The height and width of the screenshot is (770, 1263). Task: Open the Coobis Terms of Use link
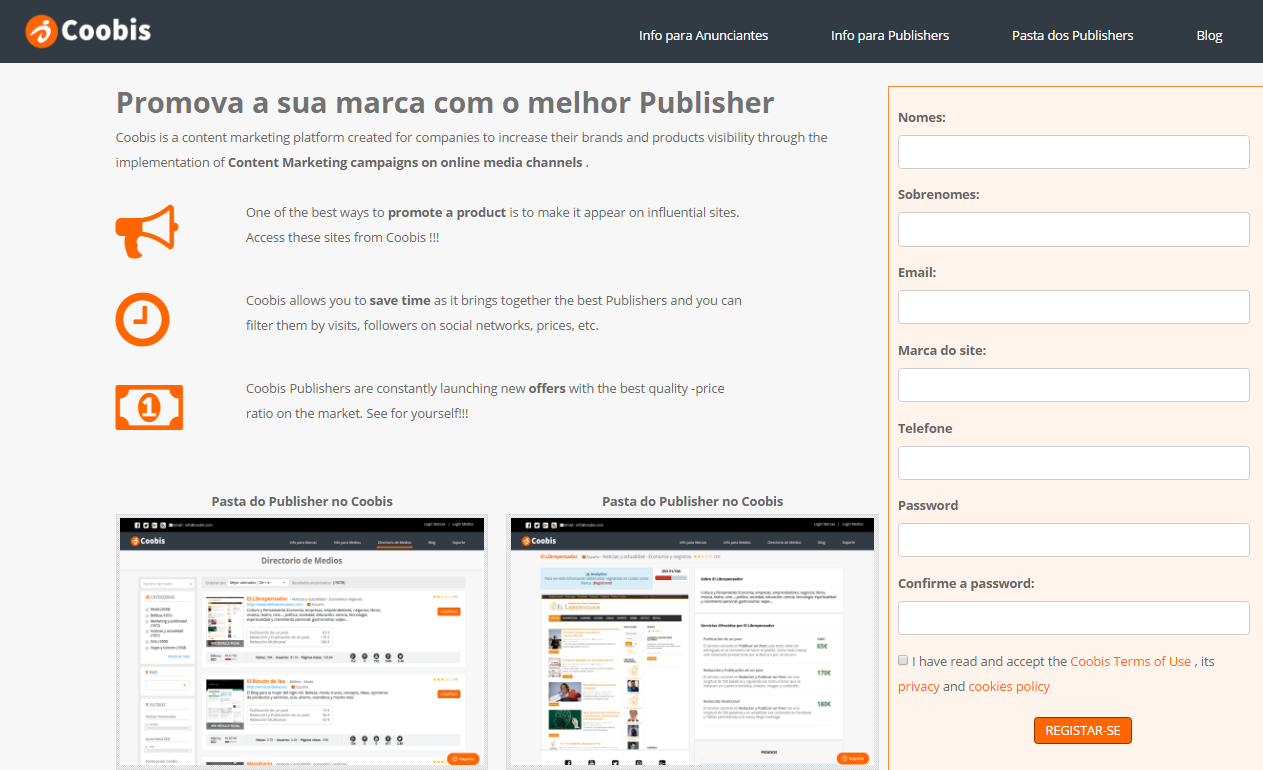click(x=1130, y=661)
